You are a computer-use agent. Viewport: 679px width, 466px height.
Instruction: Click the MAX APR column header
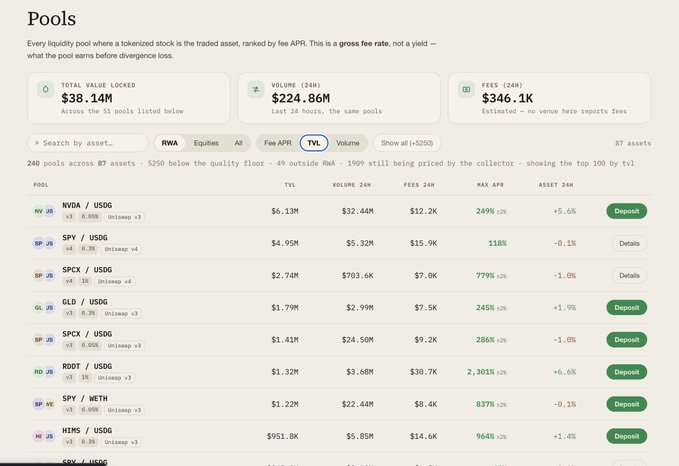click(490, 185)
